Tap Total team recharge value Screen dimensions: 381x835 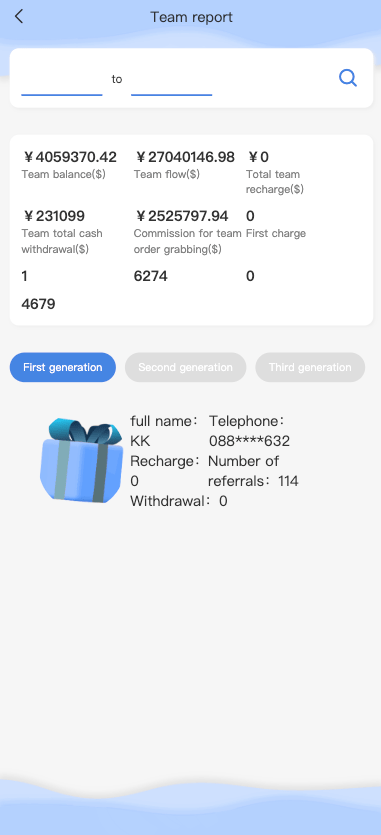257,157
